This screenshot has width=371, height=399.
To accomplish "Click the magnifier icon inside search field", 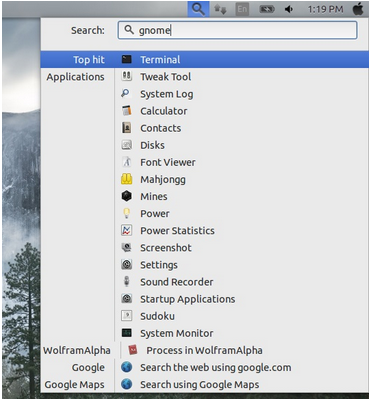I will [x=129, y=30].
